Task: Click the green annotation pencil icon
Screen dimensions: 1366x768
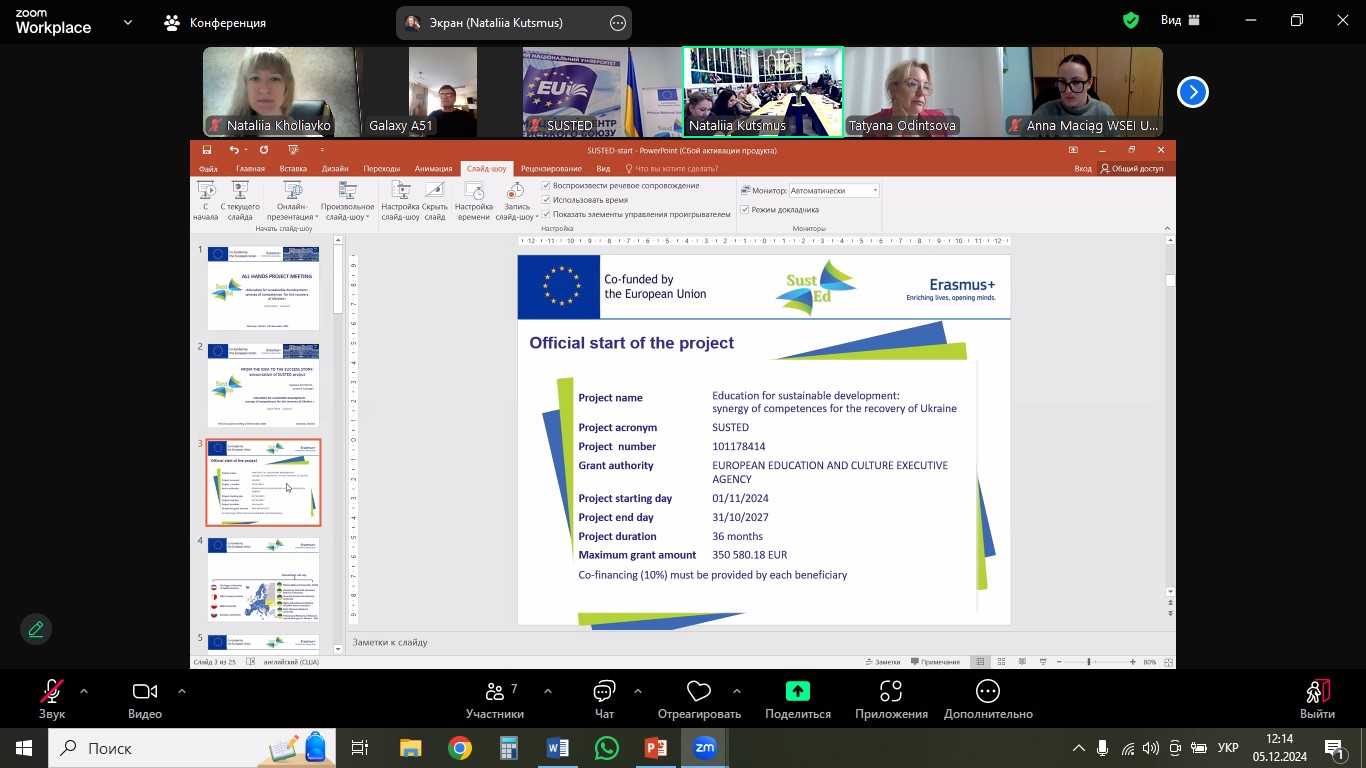Action: tap(36, 629)
